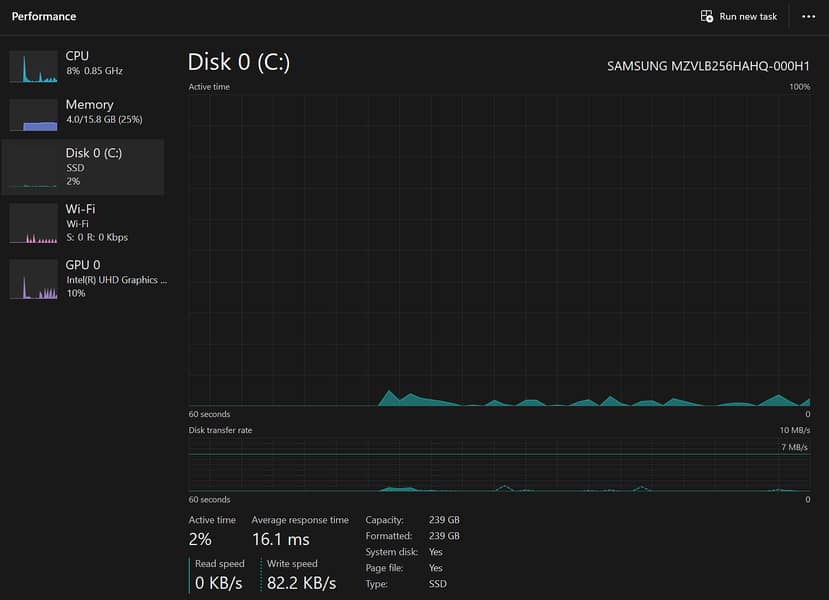Click the Write speed 82.2 KB/s value
This screenshot has width=829, height=600.
[x=301, y=583]
